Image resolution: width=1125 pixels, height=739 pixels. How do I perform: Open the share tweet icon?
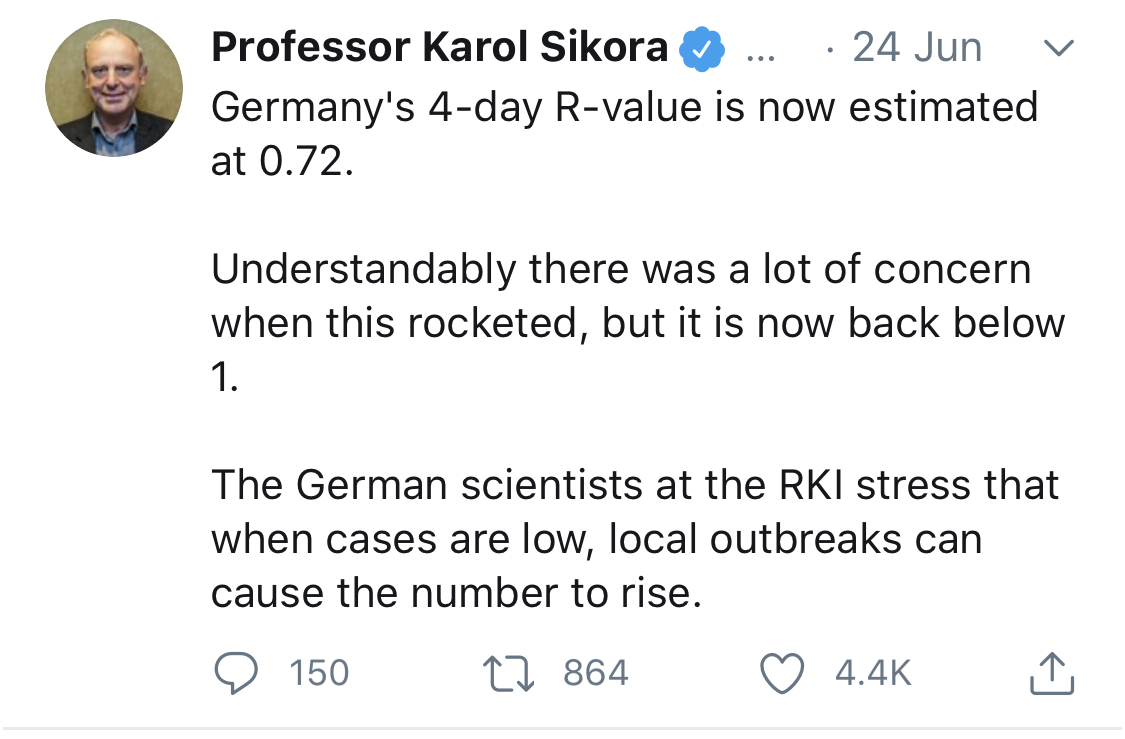point(1051,673)
